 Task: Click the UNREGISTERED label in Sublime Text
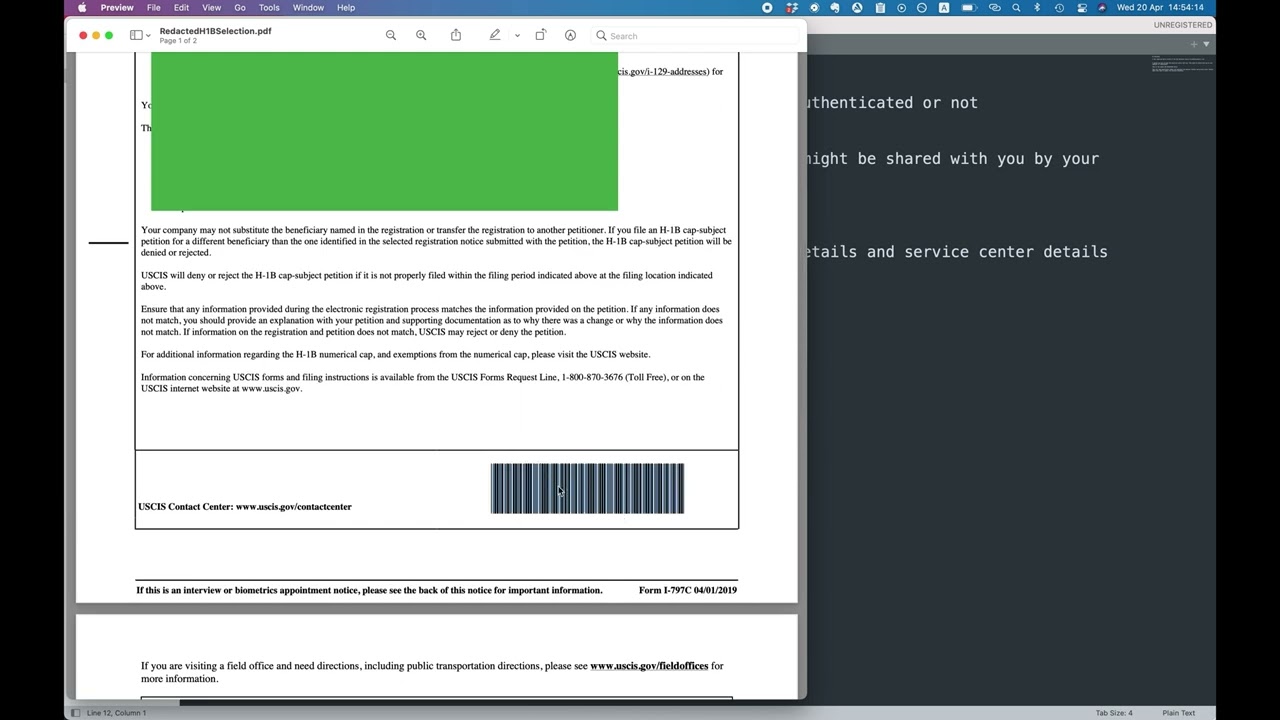click(x=1183, y=25)
